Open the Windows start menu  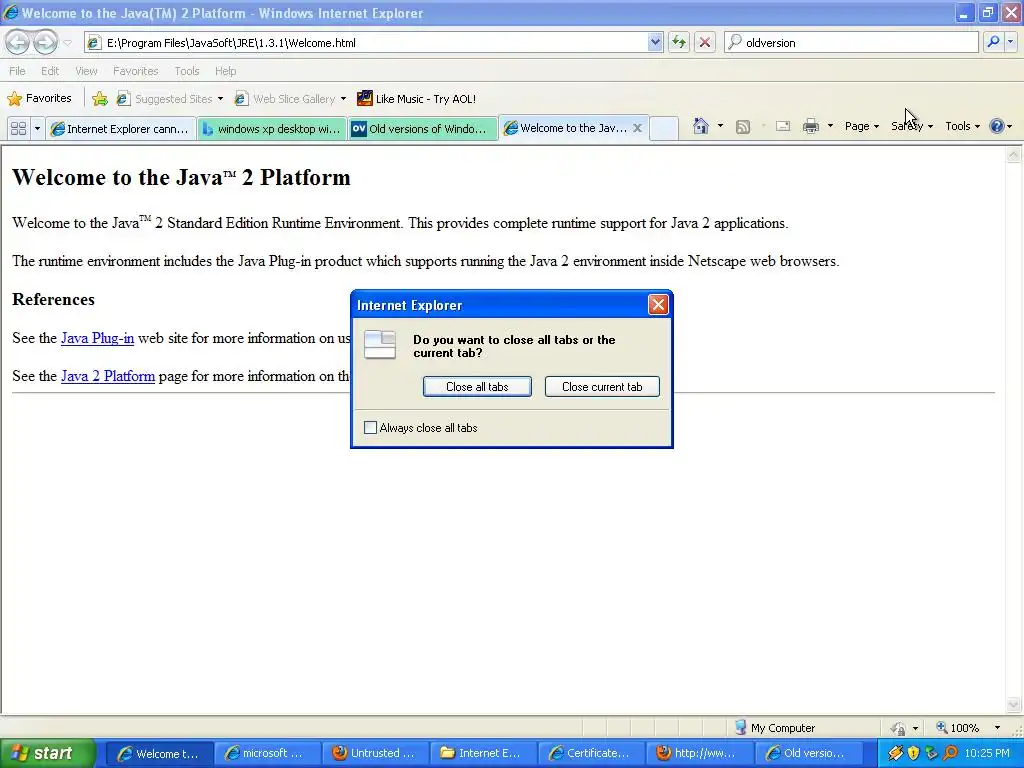47,753
